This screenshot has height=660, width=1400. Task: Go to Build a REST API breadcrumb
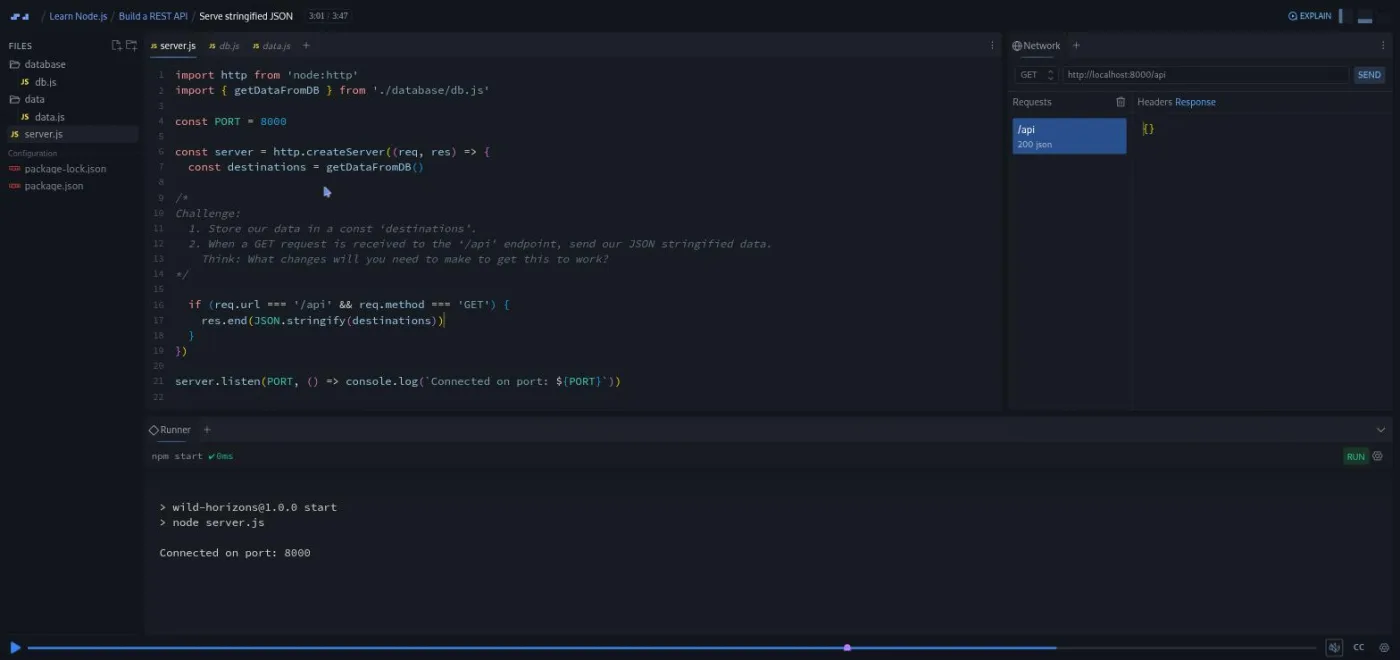pos(153,16)
